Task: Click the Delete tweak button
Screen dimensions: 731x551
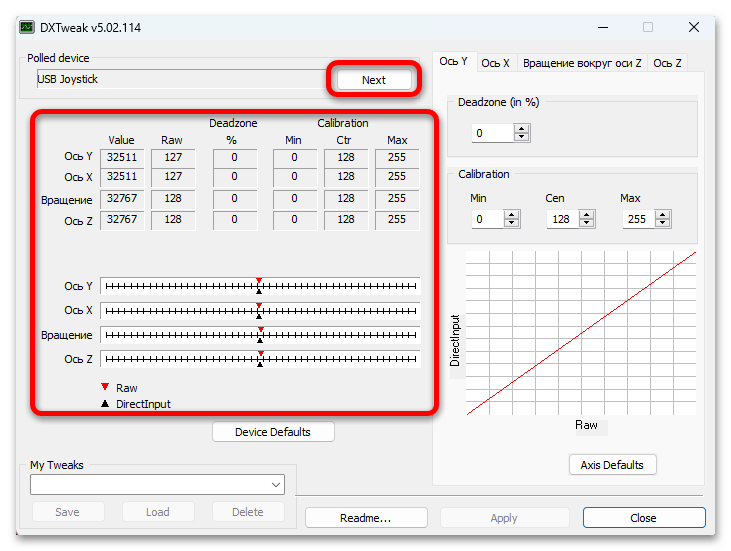Action: click(248, 512)
